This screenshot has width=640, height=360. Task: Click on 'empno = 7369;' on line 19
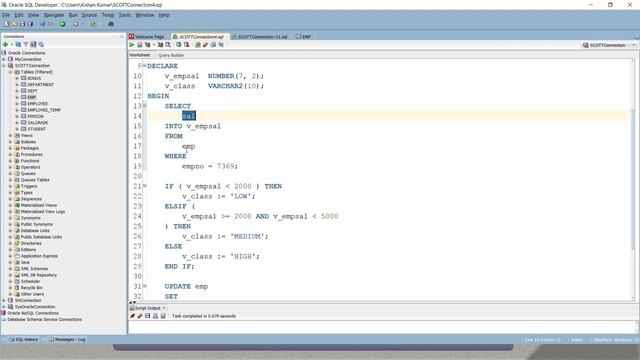pos(210,166)
